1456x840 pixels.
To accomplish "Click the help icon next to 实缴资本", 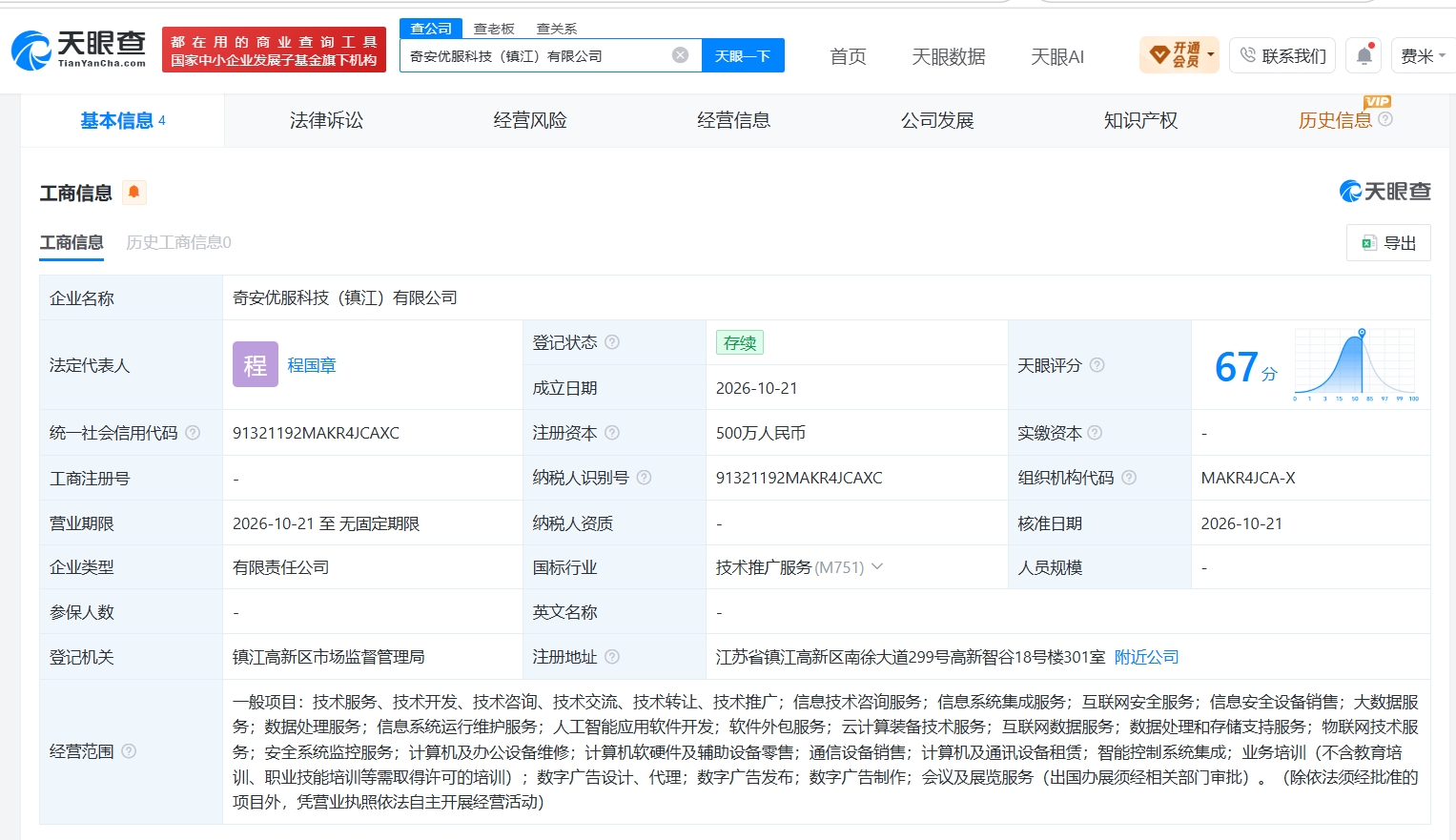I will [1095, 433].
